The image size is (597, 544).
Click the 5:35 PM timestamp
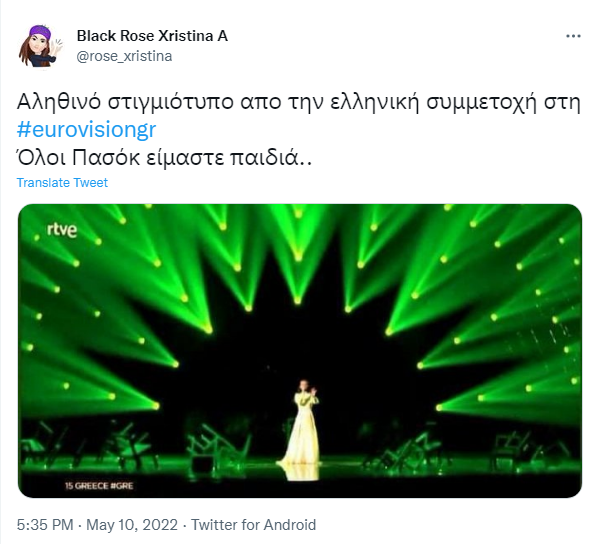coord(45,525)
